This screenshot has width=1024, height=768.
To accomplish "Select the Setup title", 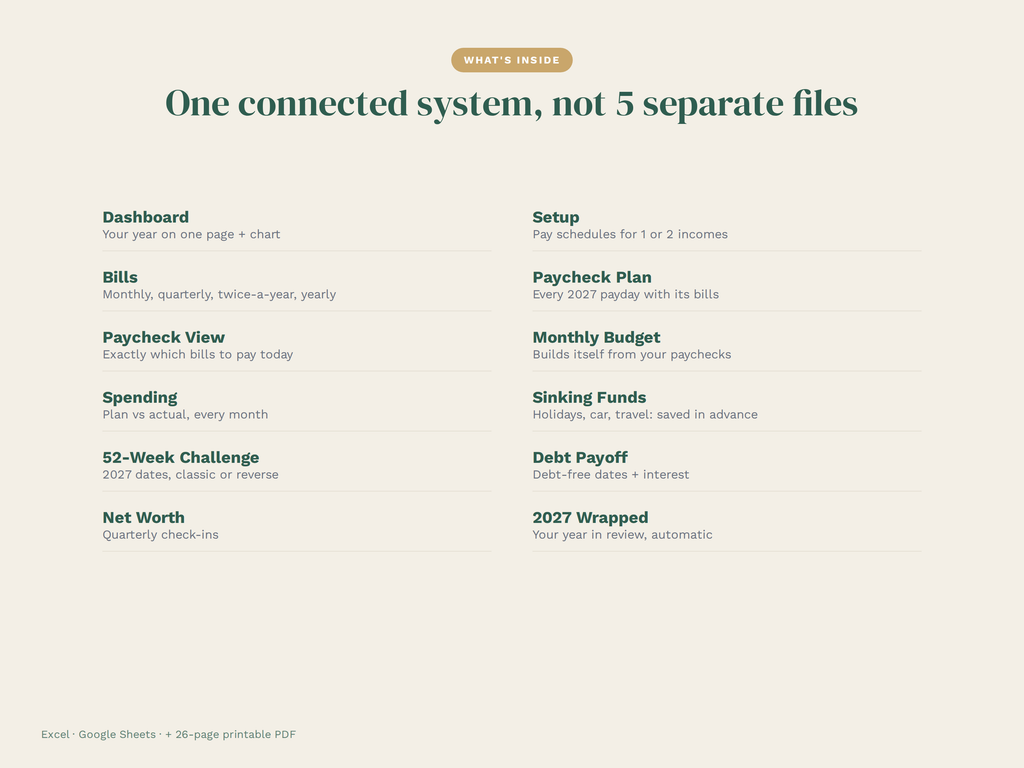I will (x=556, y=217).
